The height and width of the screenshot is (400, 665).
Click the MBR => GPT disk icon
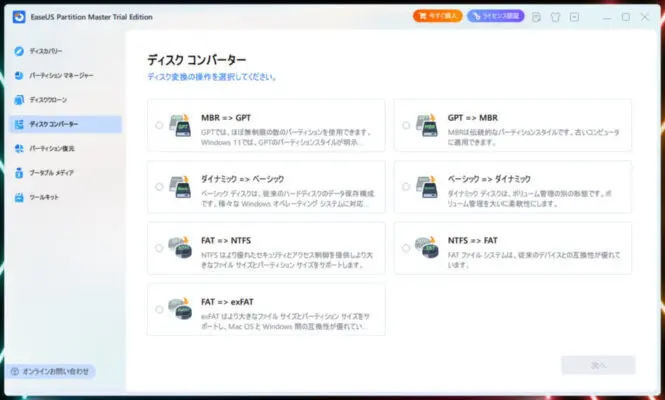(x=180, y=125)
